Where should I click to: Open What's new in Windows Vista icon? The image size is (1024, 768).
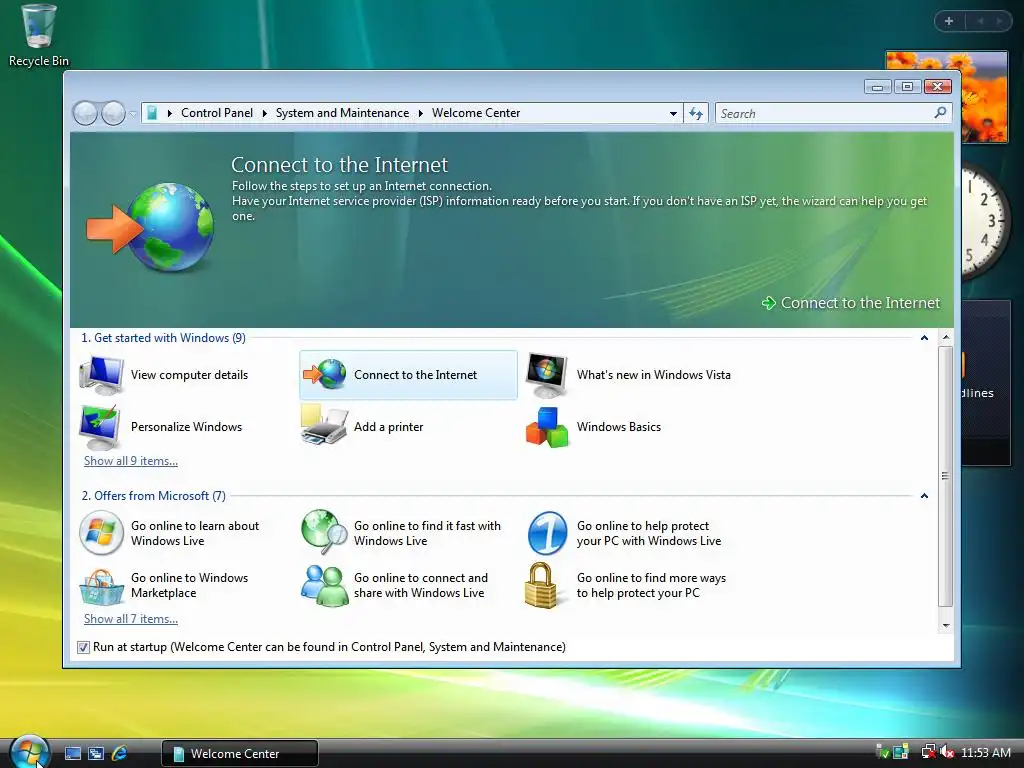[547, 375]
